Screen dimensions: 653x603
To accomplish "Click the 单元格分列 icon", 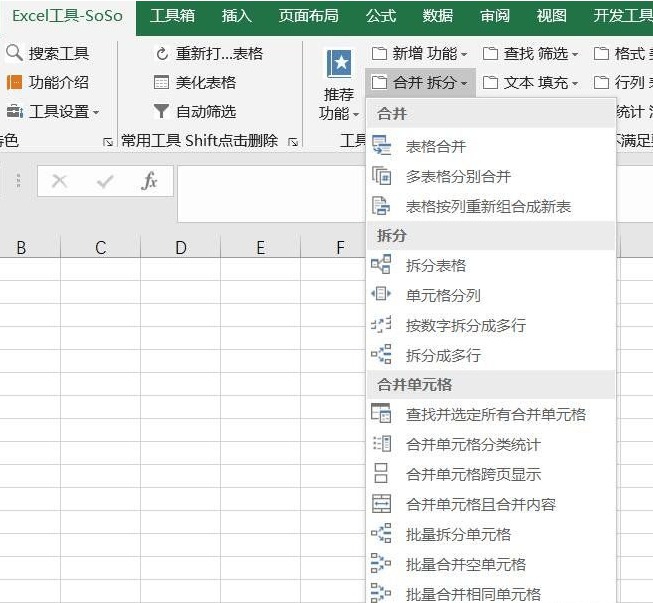I will 381,294.
